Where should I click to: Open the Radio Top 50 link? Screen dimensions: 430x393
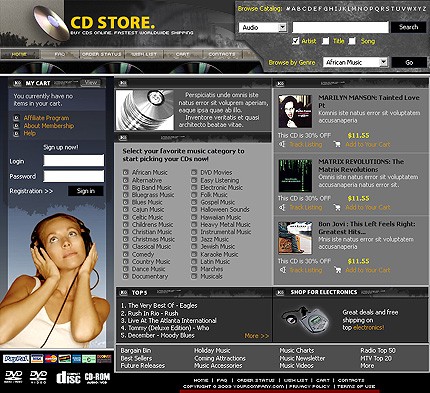click(378, 351)
